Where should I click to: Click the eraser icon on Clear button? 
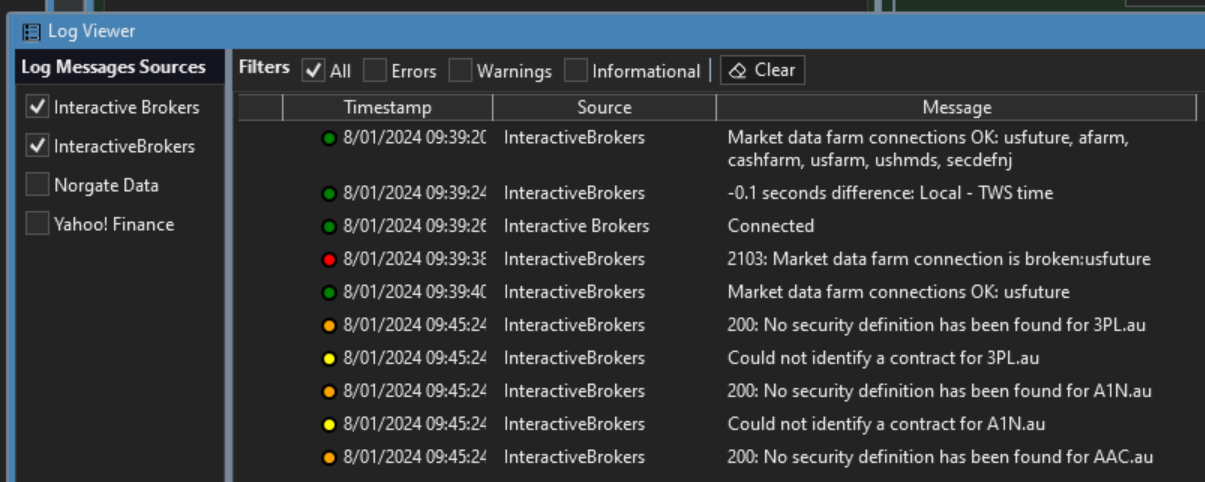[738, 70]
